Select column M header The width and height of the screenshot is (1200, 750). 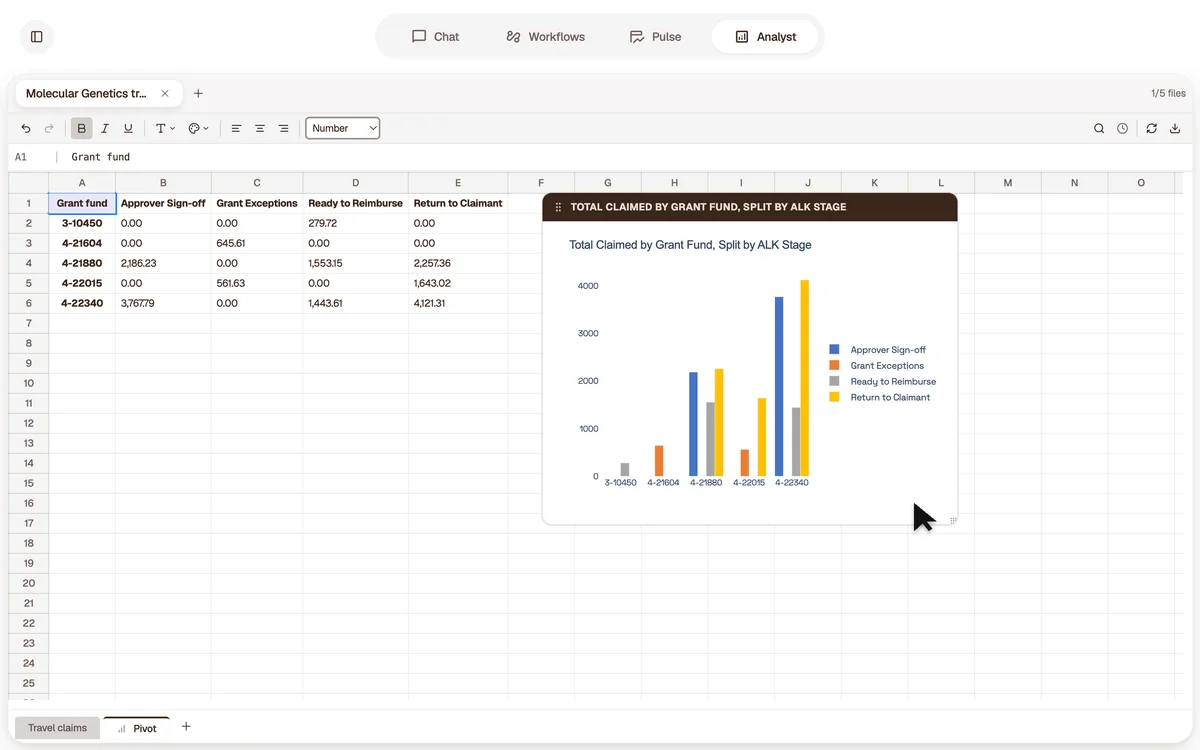(x=1008, y=183)
